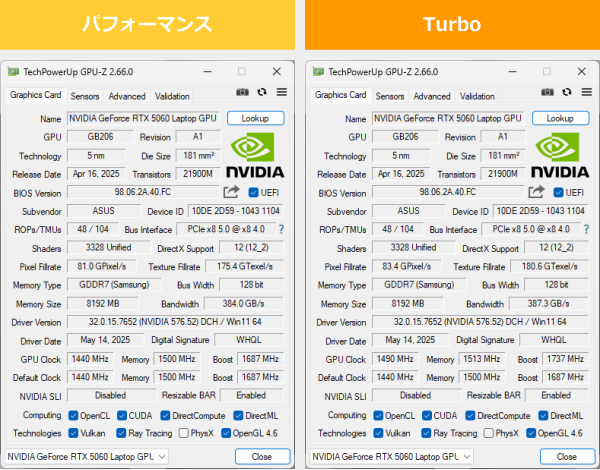Viewport: 600px width, 470px height.
Task: Open the hamburger menu in left GPU-Z window
Action: click(x=281, y=92)
